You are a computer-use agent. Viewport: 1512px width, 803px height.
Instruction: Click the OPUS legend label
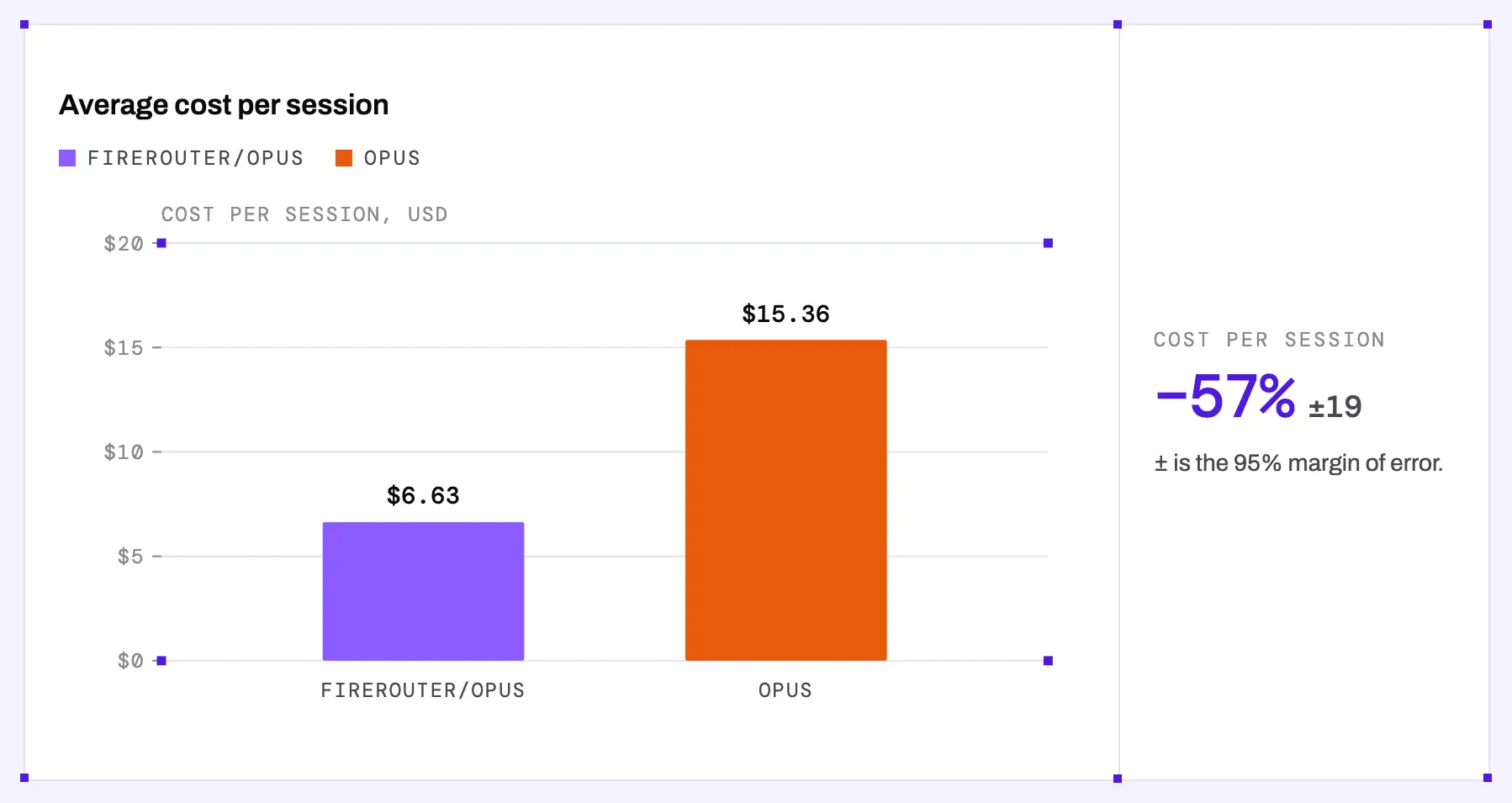pyautogui.click(x=392, y=158)
